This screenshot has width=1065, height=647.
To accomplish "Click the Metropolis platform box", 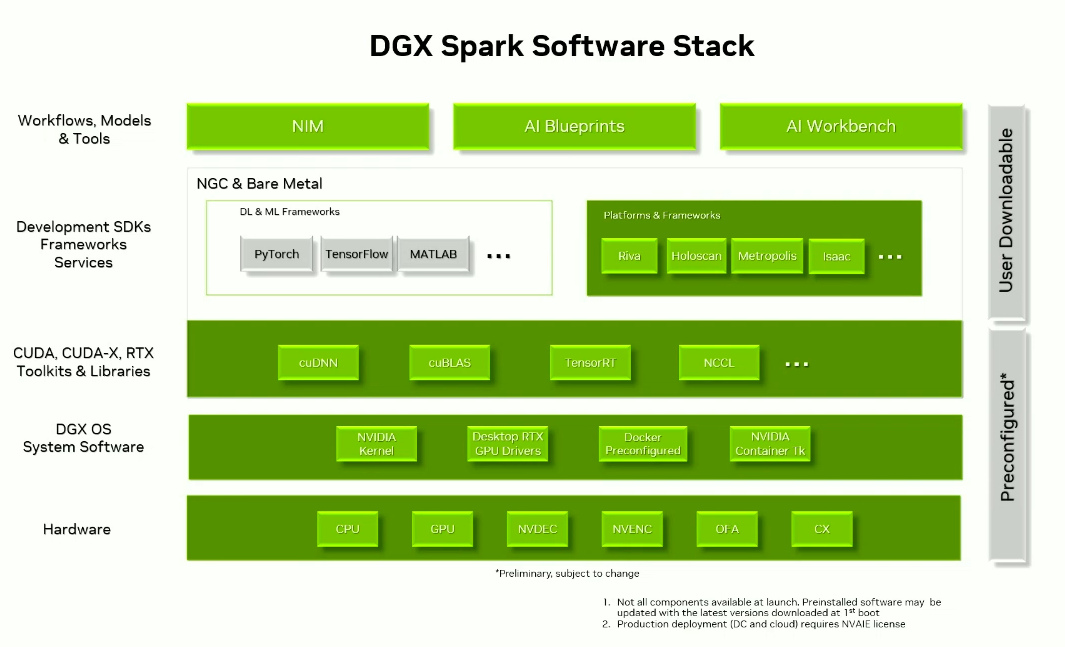I will pyautogui.click(x=767, y=256).
